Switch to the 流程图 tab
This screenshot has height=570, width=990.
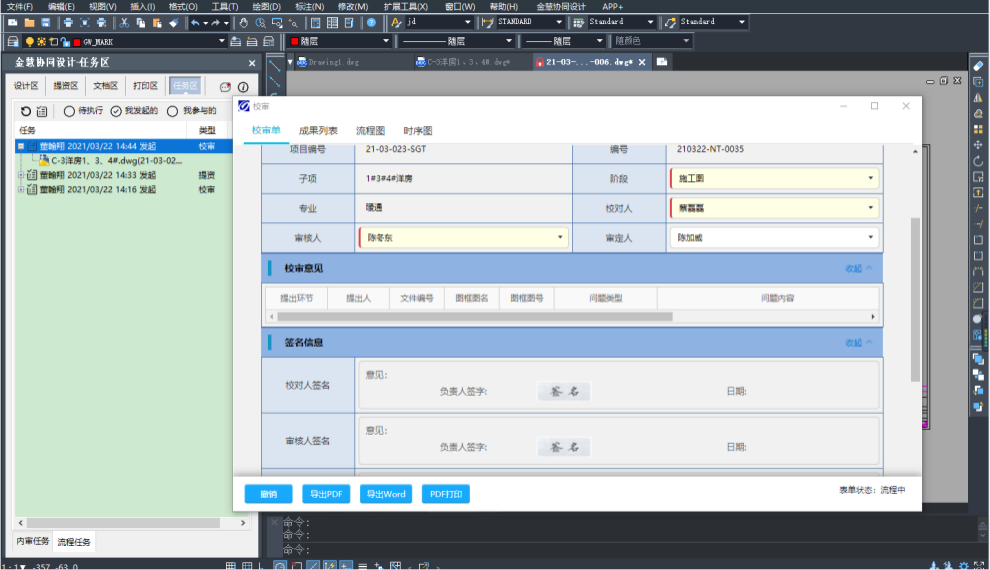point(371,131)
